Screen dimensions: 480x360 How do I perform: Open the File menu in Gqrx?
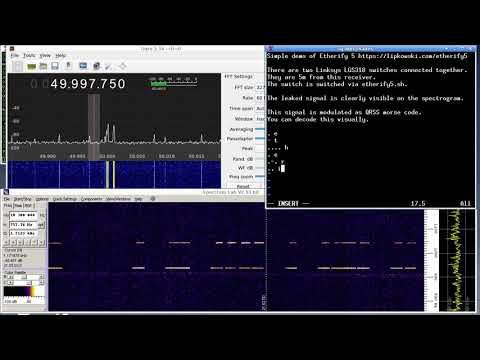pos(15,55)
